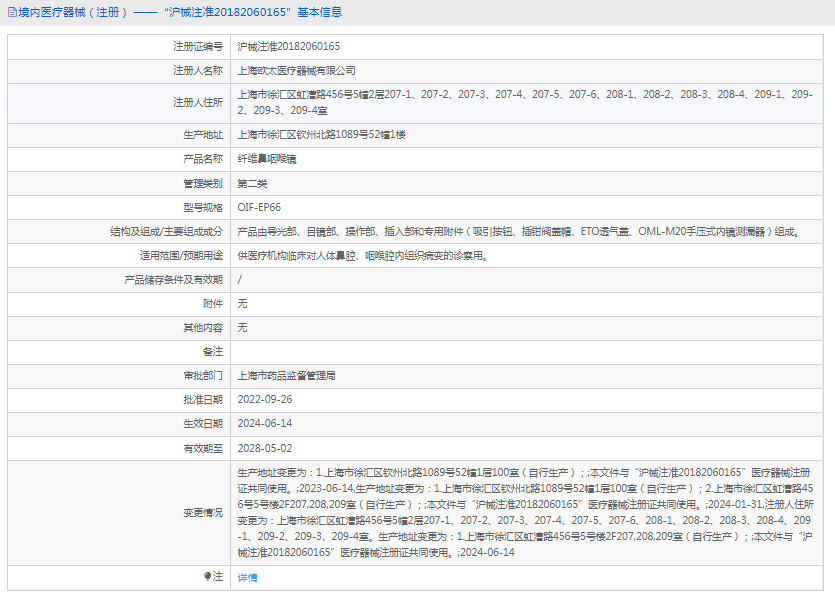Screen dimensions: 835x596
Task: Open the 详情 link
Action: coord(247,577)
